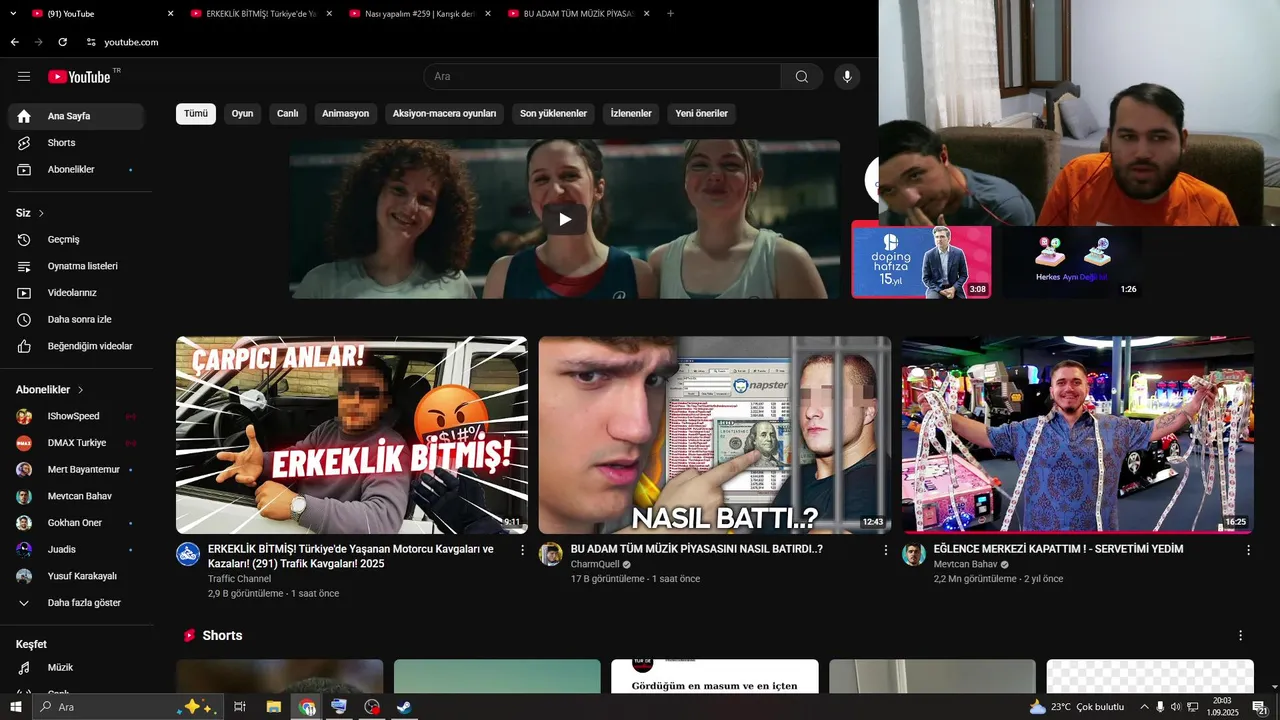
Task: Open options menu for BU ADAM TÜM MÜZİK video
Action: [885, 550]
